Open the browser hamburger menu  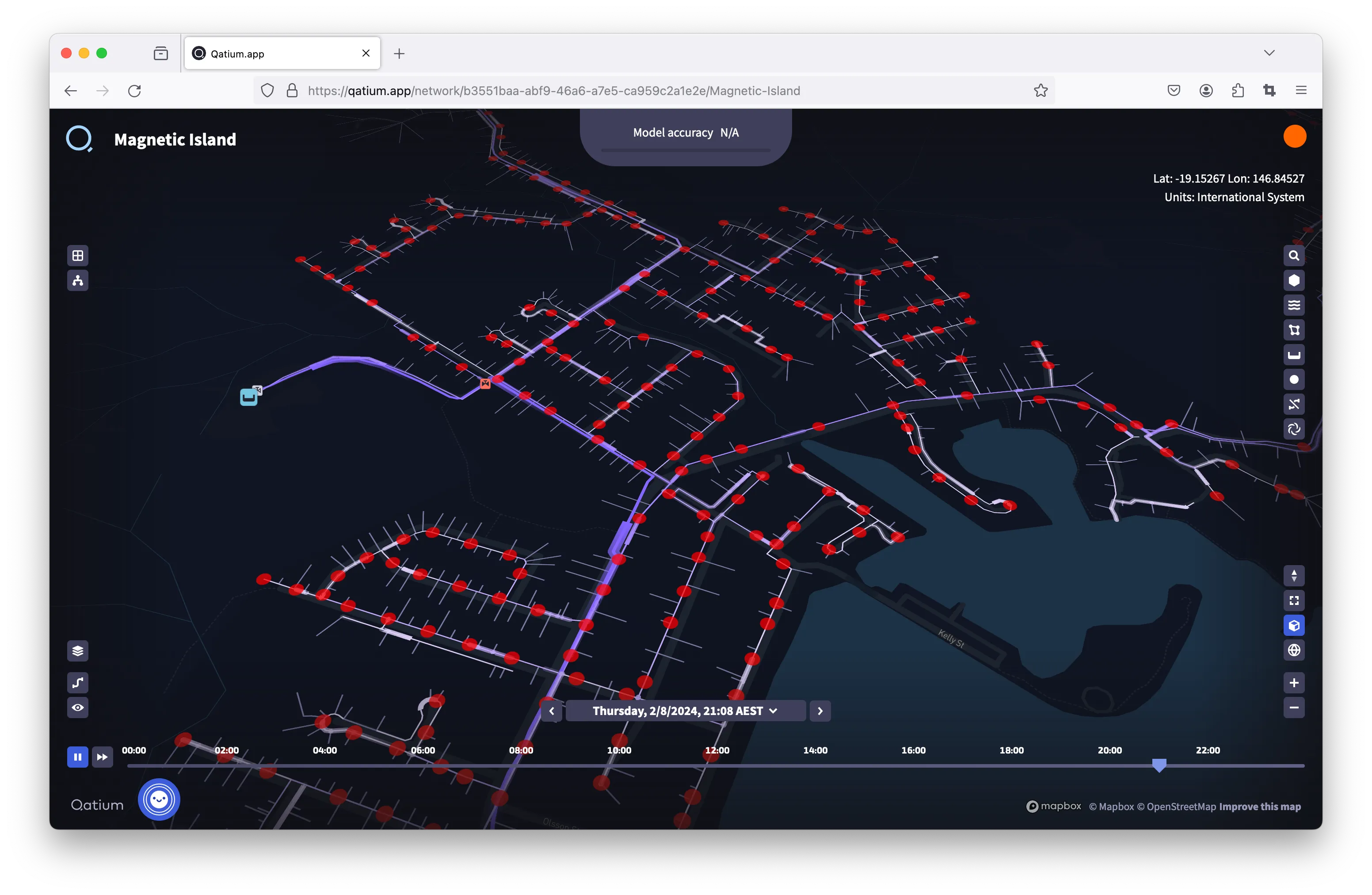tap(1301, 90)
